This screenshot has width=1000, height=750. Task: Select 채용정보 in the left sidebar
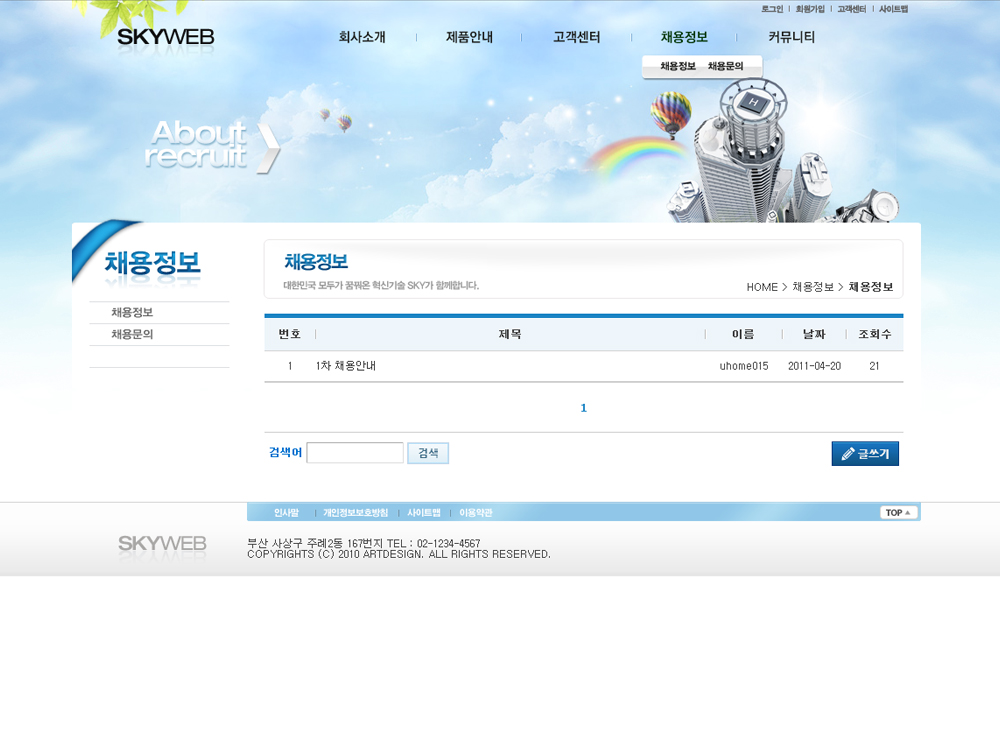(132, 313)
